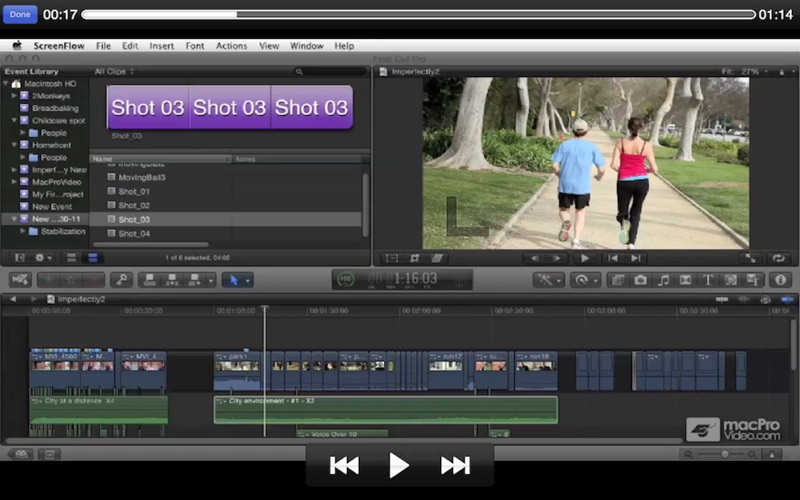
Task: Open the Project Library film reel icon
Action: [x=21, y=454]
